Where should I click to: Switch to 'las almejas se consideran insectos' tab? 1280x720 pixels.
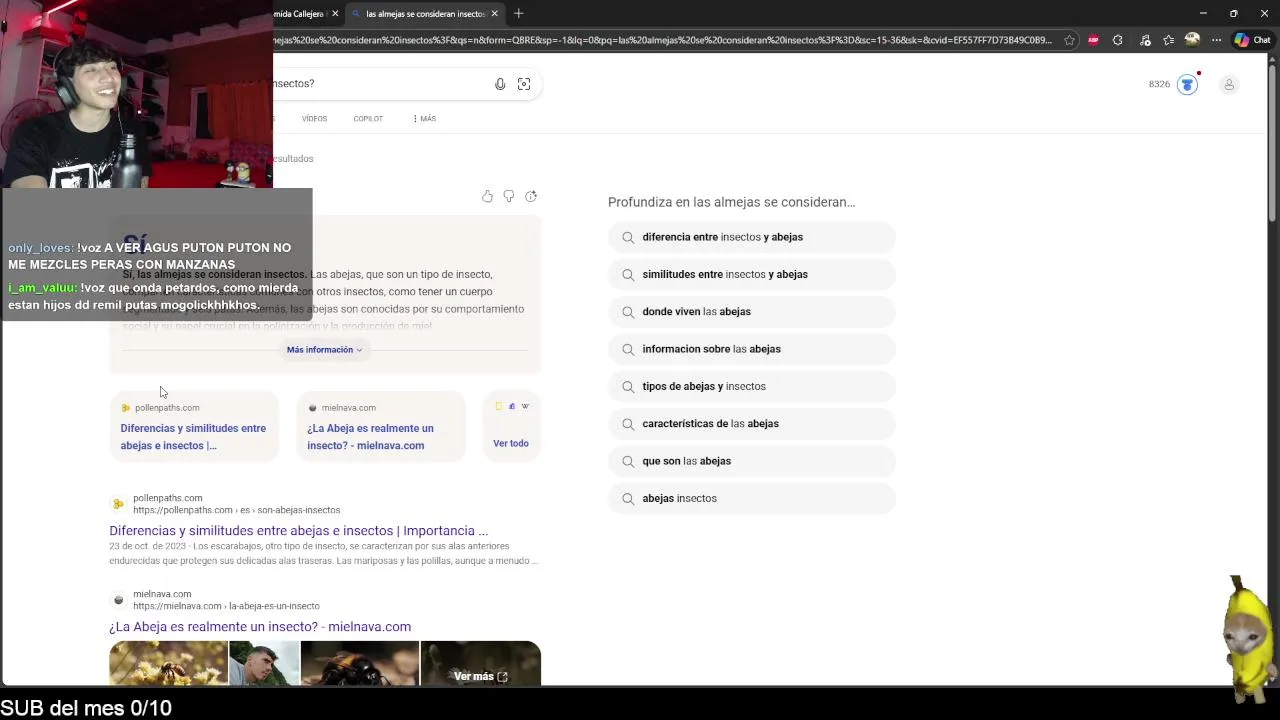coord(425,13)
